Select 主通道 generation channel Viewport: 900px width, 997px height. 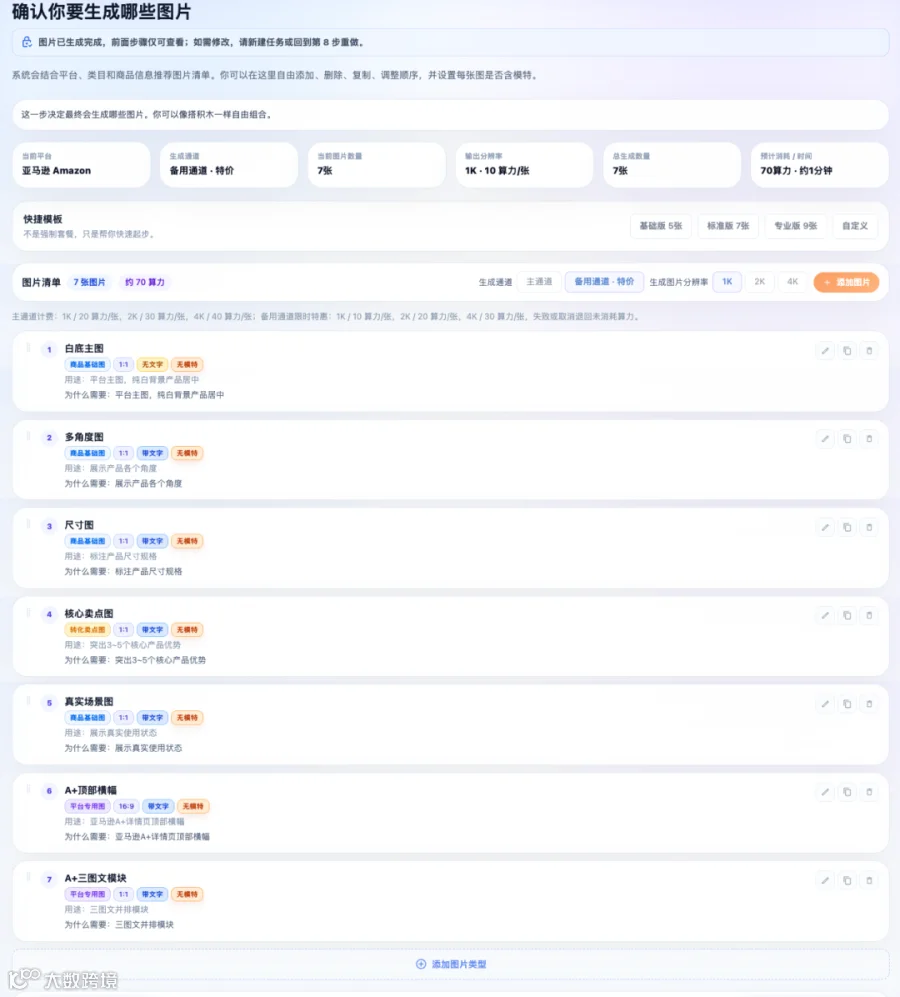click(x=539, y=282)
